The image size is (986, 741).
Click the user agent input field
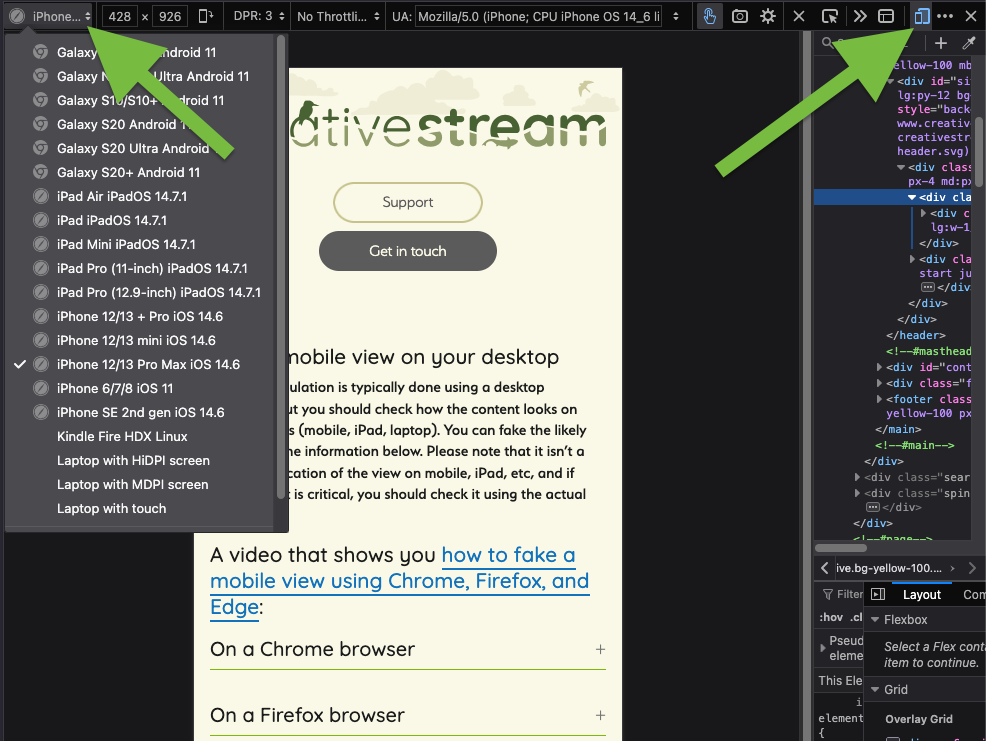click(540, 16)
